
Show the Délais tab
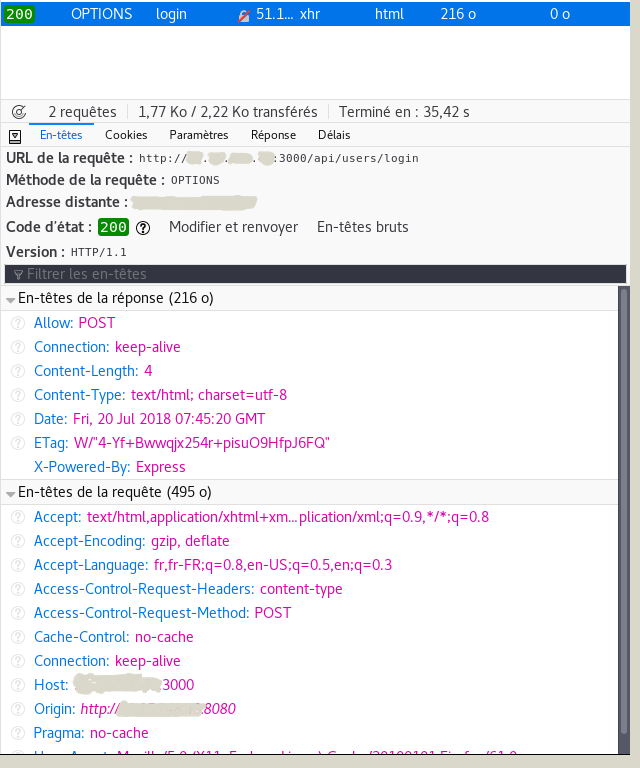coord(334,135)
